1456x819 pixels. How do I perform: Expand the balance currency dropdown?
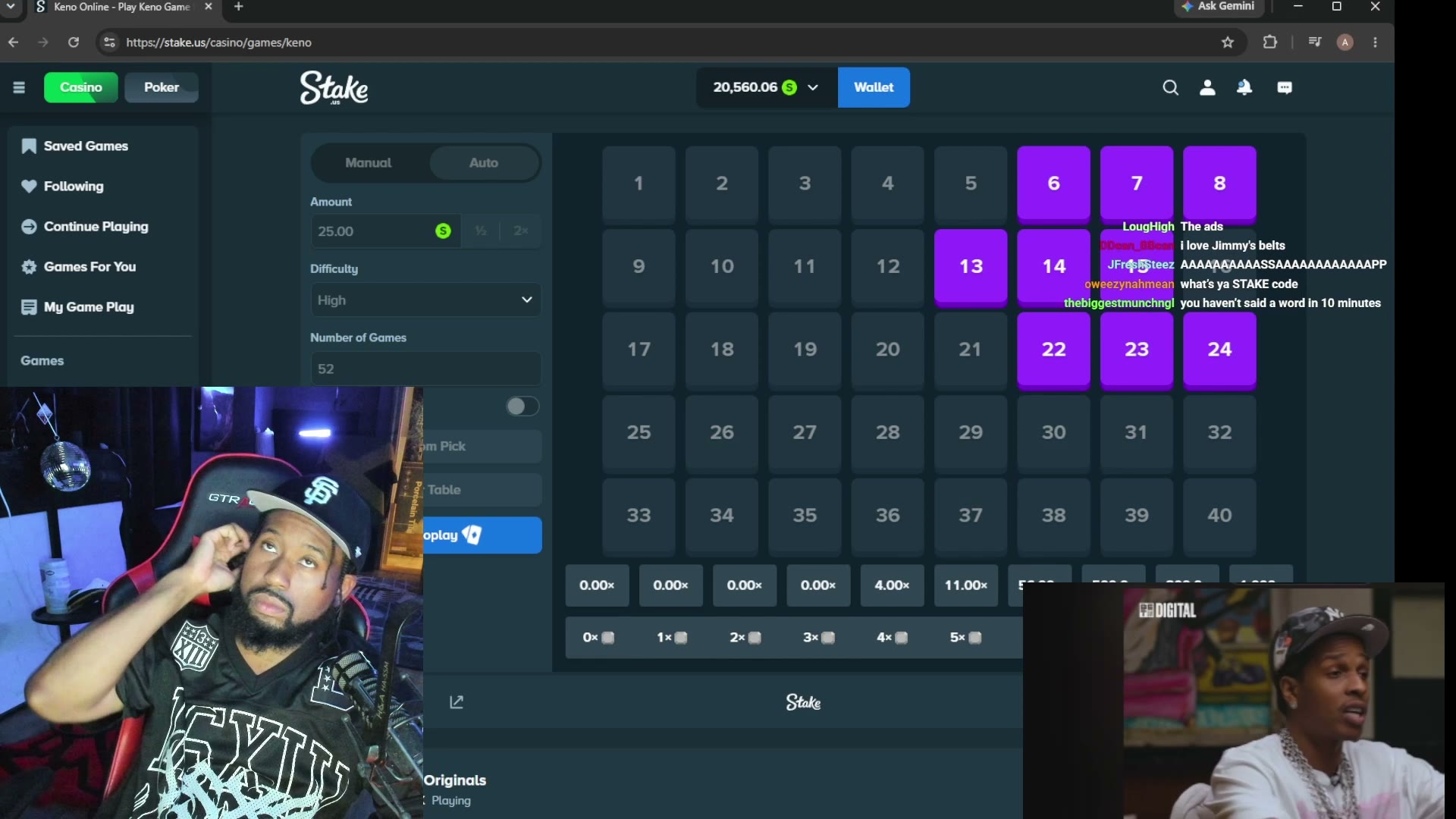(x=813, y=88)
